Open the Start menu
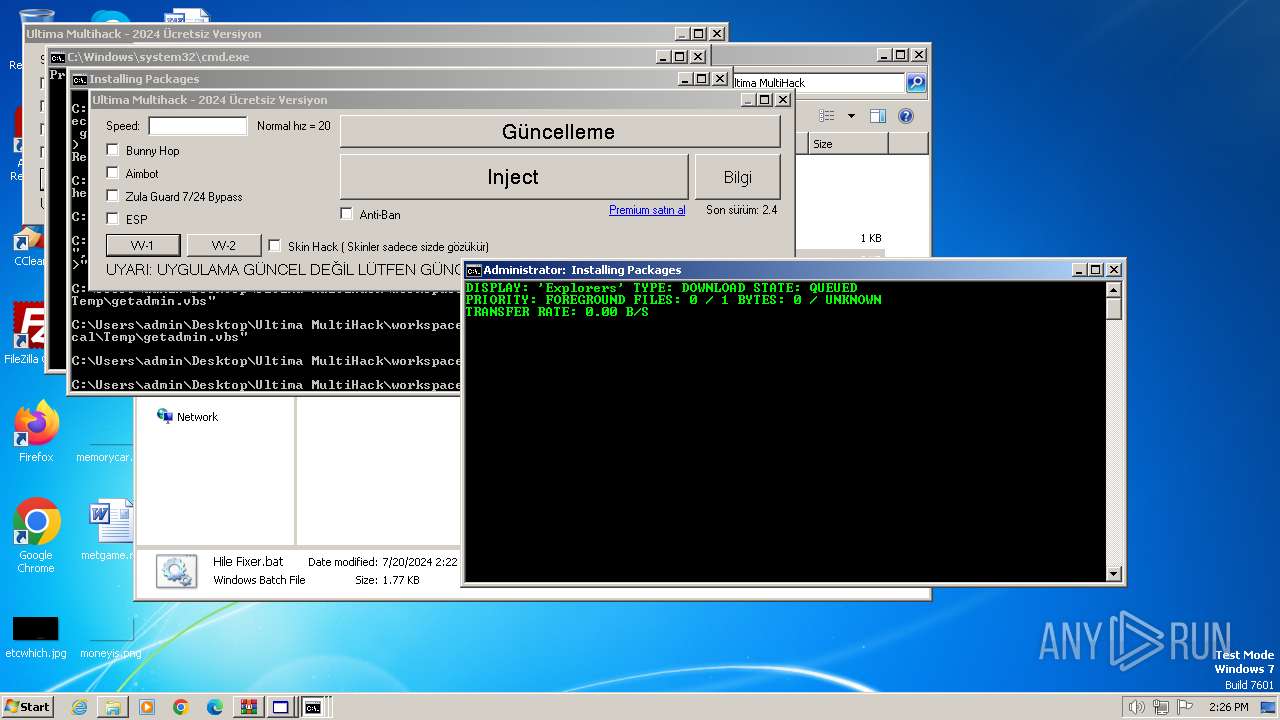Image resolution: width=1280 pixels, height=720 pixels. tap(28, 707)
